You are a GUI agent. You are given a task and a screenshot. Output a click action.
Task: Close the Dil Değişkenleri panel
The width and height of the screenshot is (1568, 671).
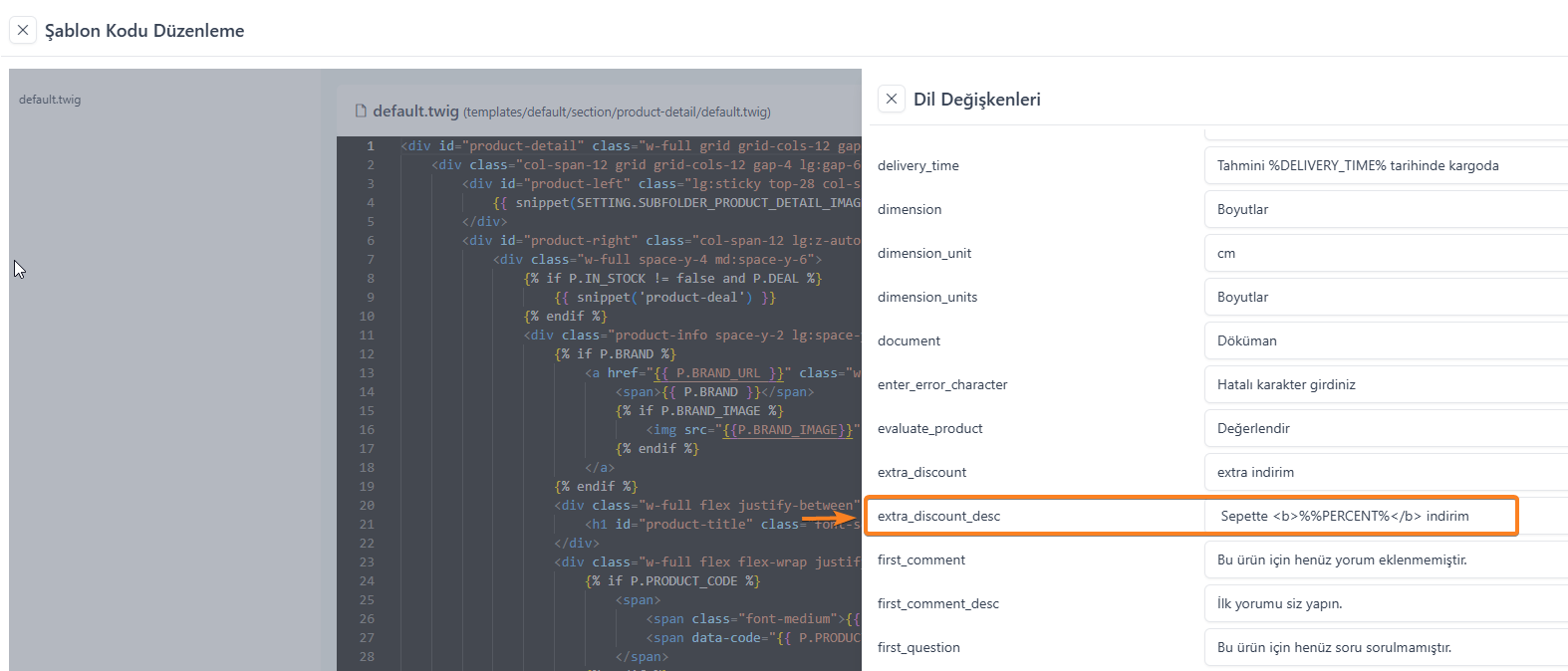[x=892, y=99]
